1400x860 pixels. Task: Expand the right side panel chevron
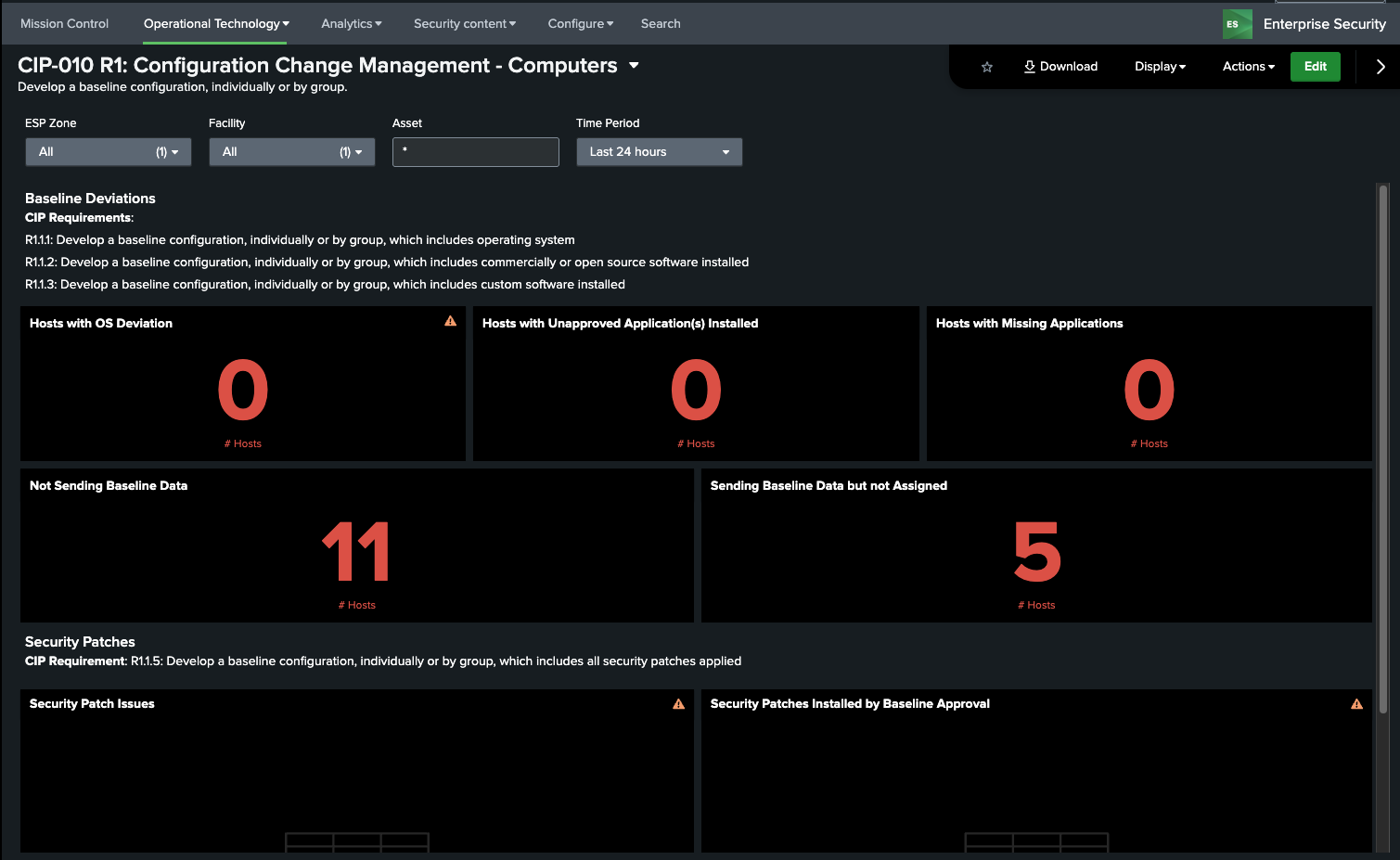point(1380,67)
